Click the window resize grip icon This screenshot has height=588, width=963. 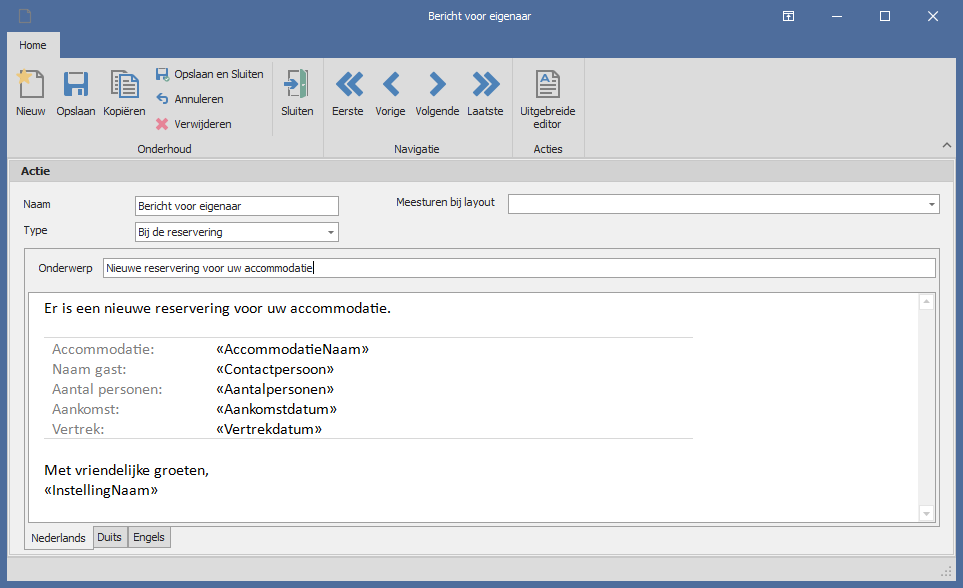(x=946, y=571)
